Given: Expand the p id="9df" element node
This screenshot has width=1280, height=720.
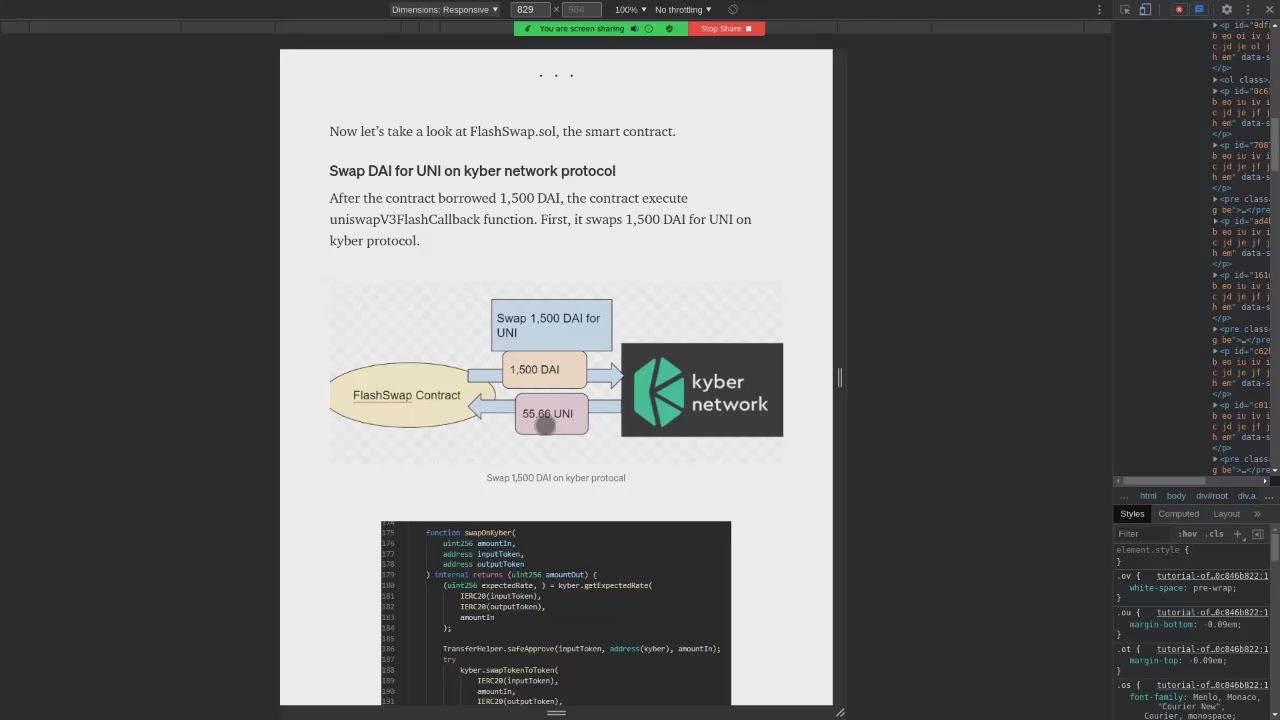Looking at the screenshot, I should point(1216,25).
